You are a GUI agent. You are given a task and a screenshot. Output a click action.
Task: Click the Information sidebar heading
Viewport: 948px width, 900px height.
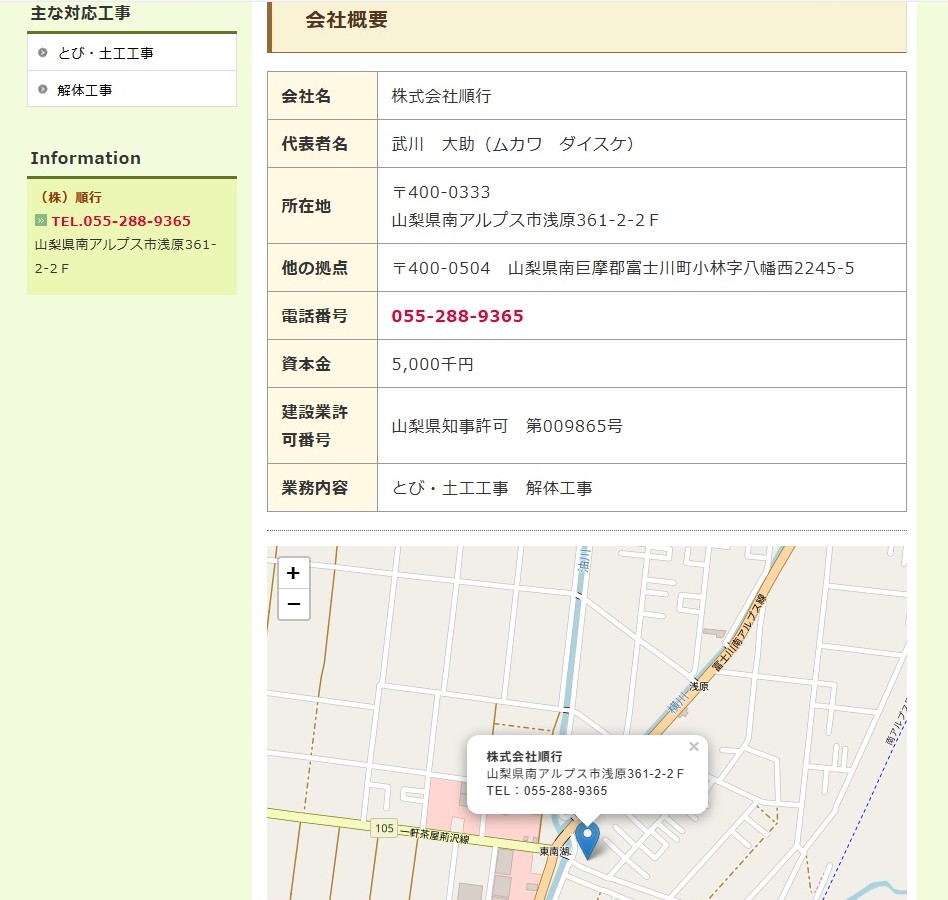(x=86, y=158)
